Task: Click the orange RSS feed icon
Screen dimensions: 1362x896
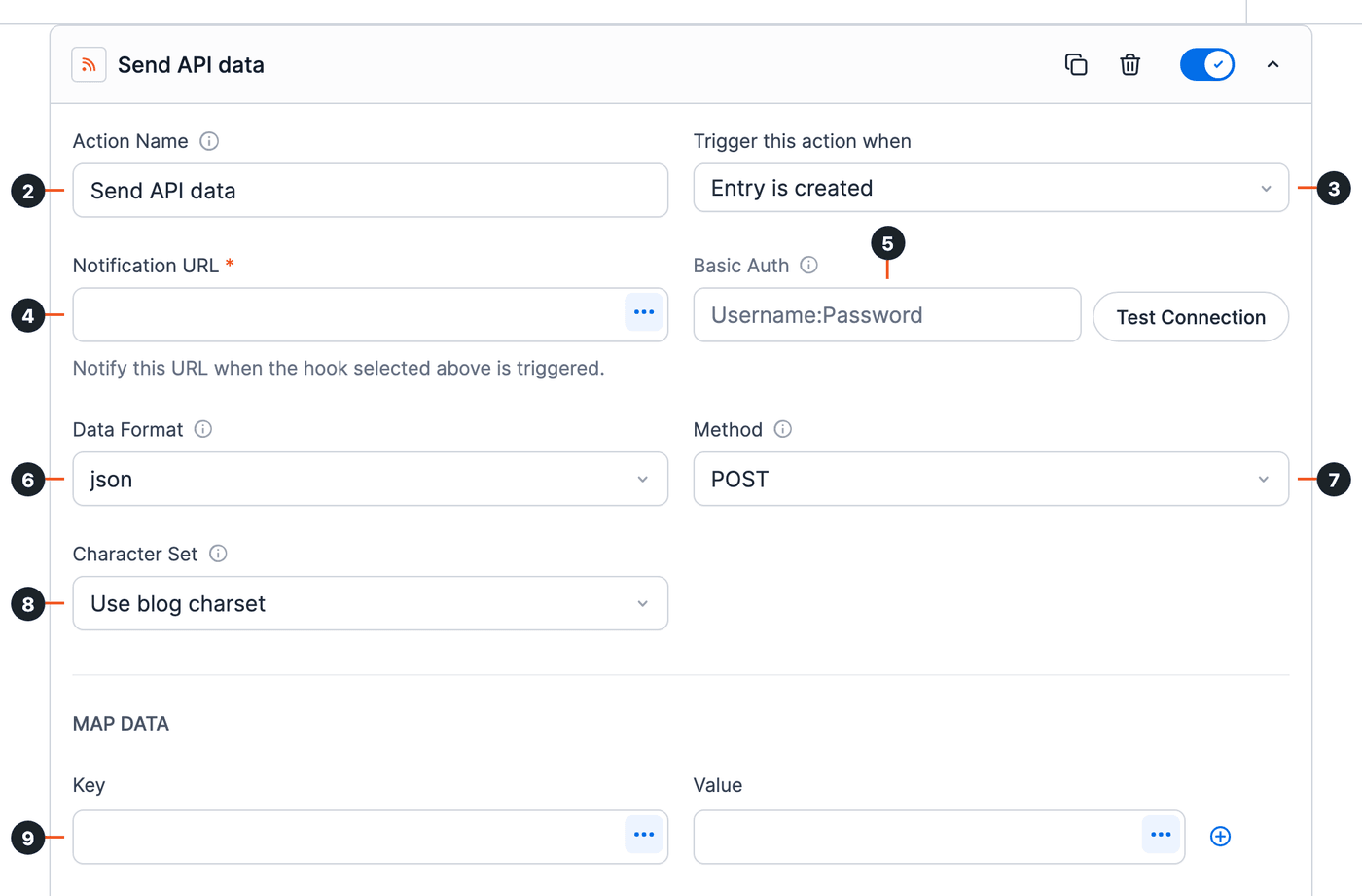Action: 89,65
